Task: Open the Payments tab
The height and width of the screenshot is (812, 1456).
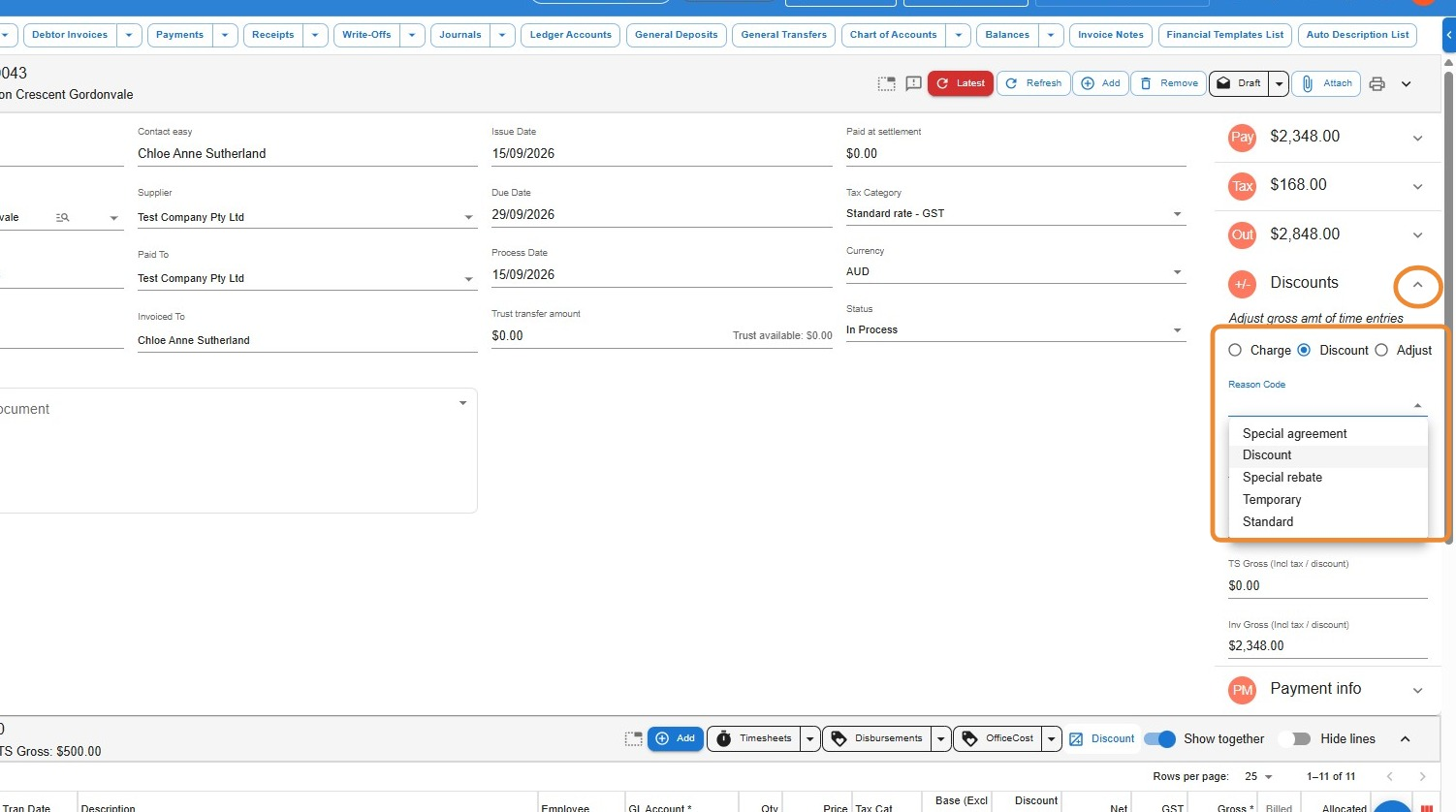Action: point(179,35)
